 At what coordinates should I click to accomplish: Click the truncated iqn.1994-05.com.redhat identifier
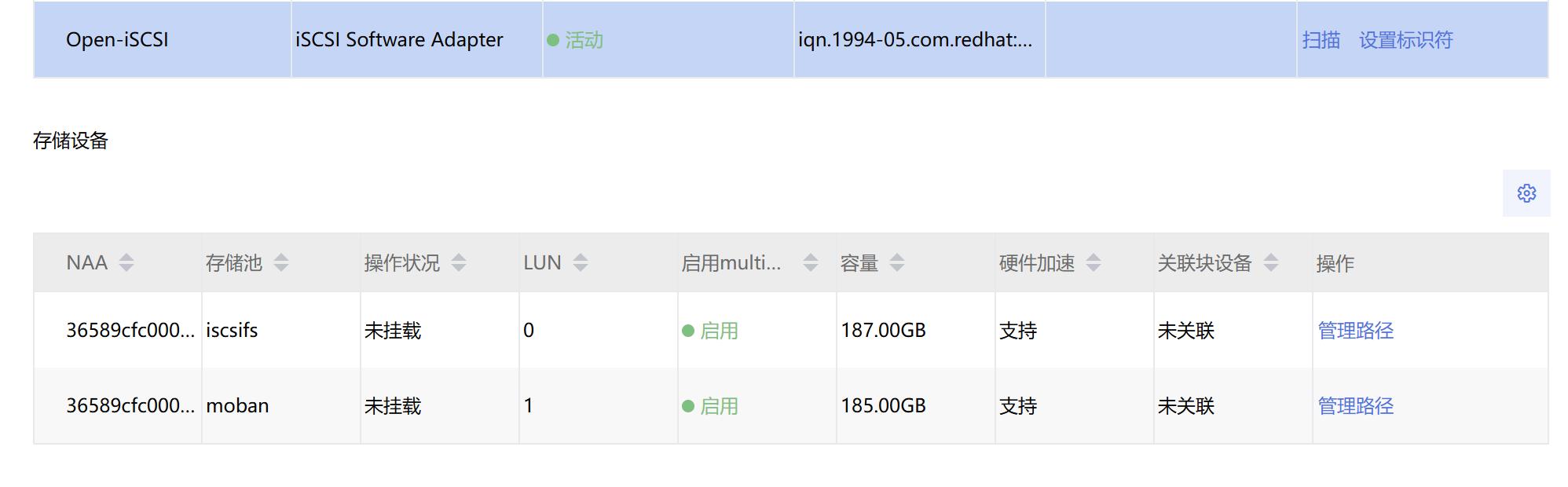pyautogui.click(x=914, y=40)
